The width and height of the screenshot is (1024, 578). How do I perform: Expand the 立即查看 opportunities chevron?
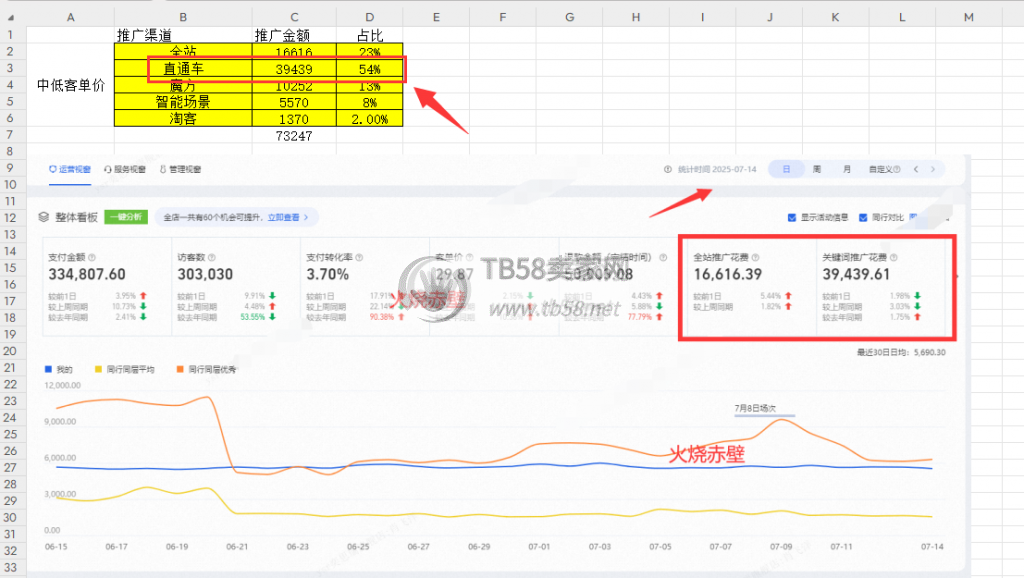(x=305, y=216)
